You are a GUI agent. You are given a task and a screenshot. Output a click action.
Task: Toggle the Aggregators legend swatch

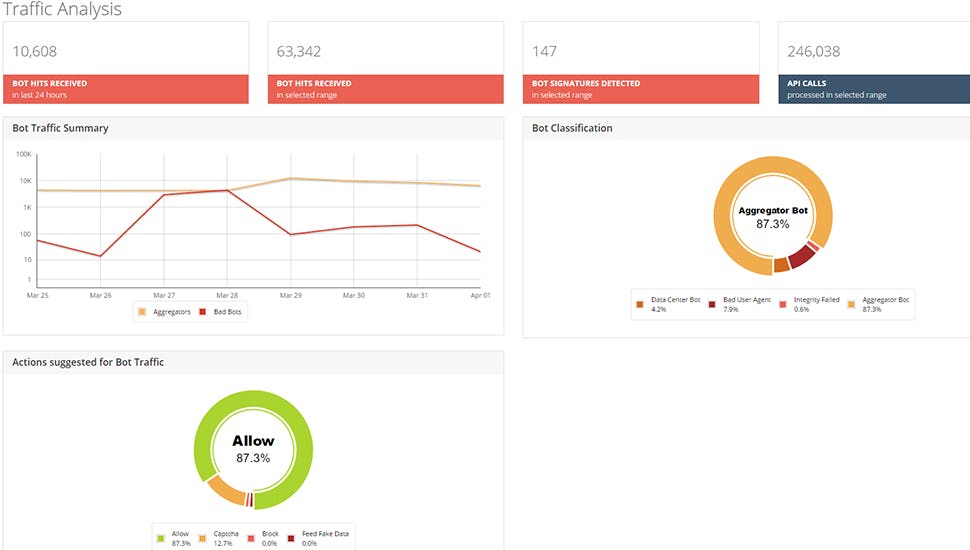(x=142, y=312)
